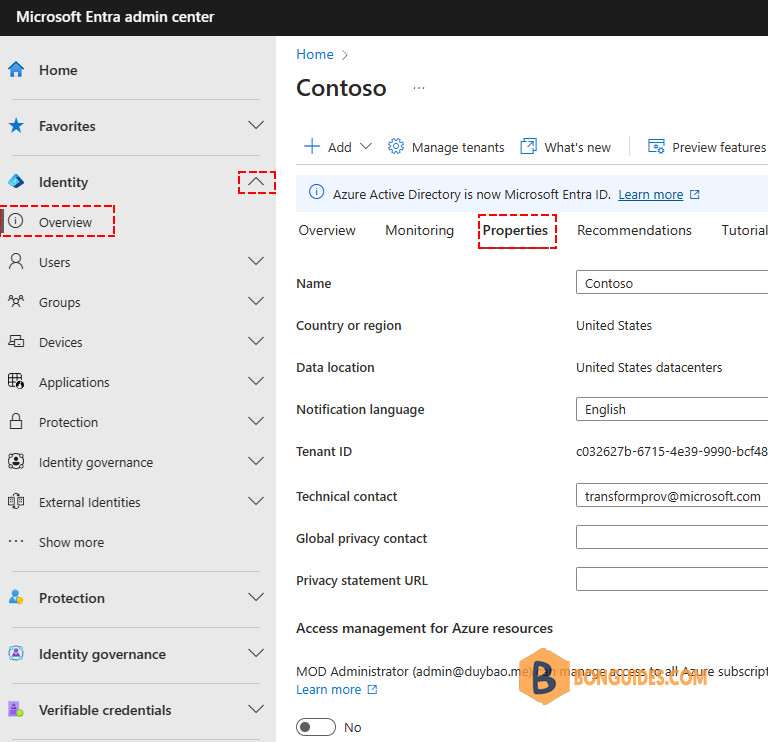Expand the External Identities chevron
The height and width of the screenshot is (742, 768).
(256, 502)
